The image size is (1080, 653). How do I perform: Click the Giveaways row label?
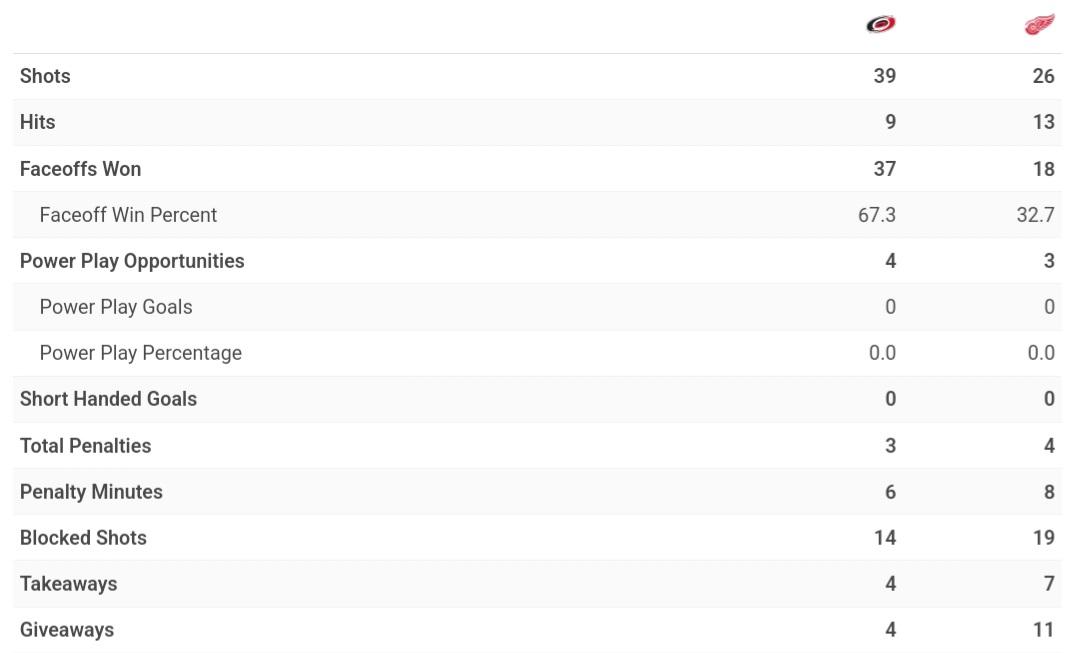(67, 630)
